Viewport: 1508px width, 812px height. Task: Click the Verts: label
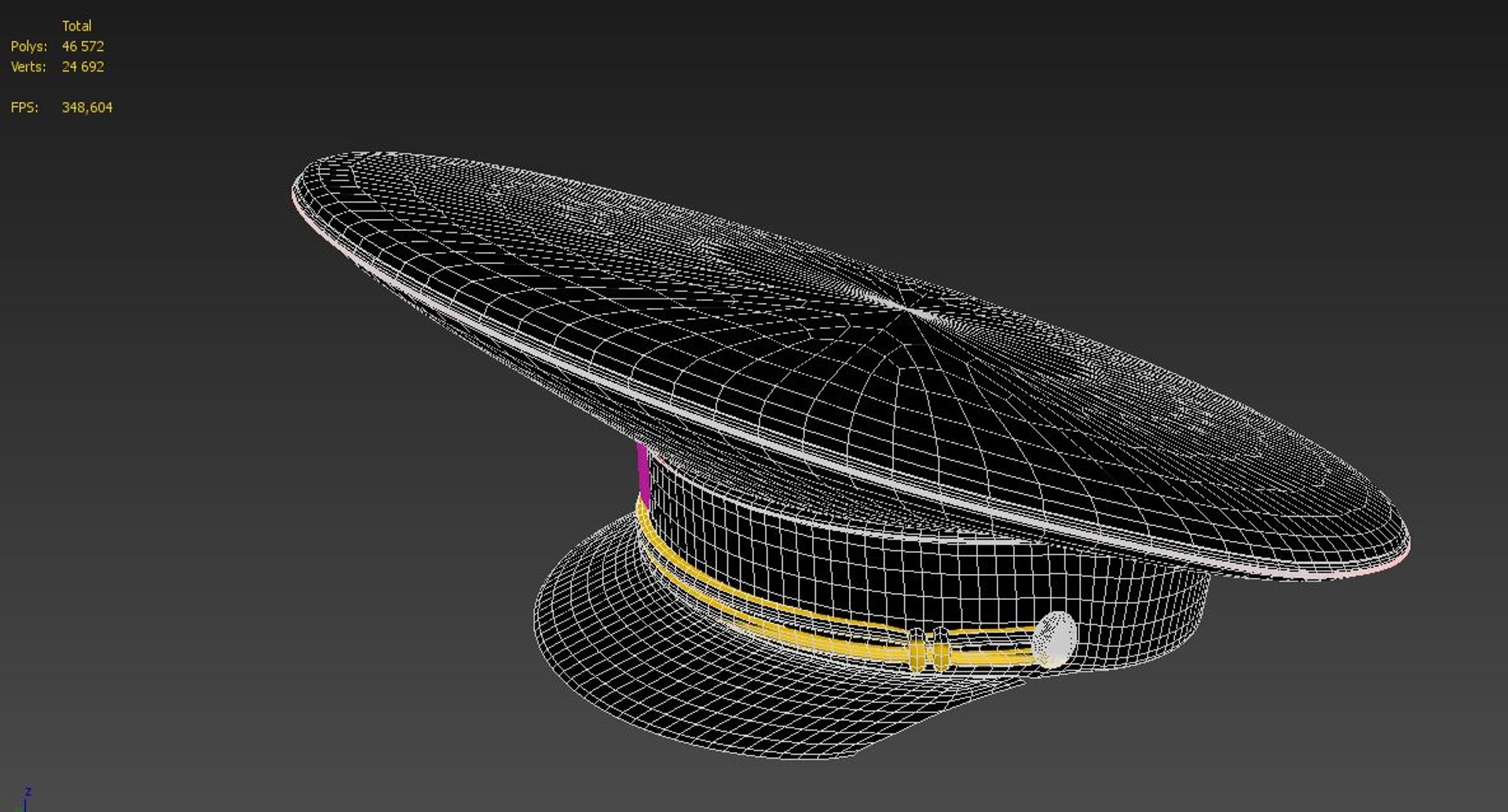click(27, 67)
